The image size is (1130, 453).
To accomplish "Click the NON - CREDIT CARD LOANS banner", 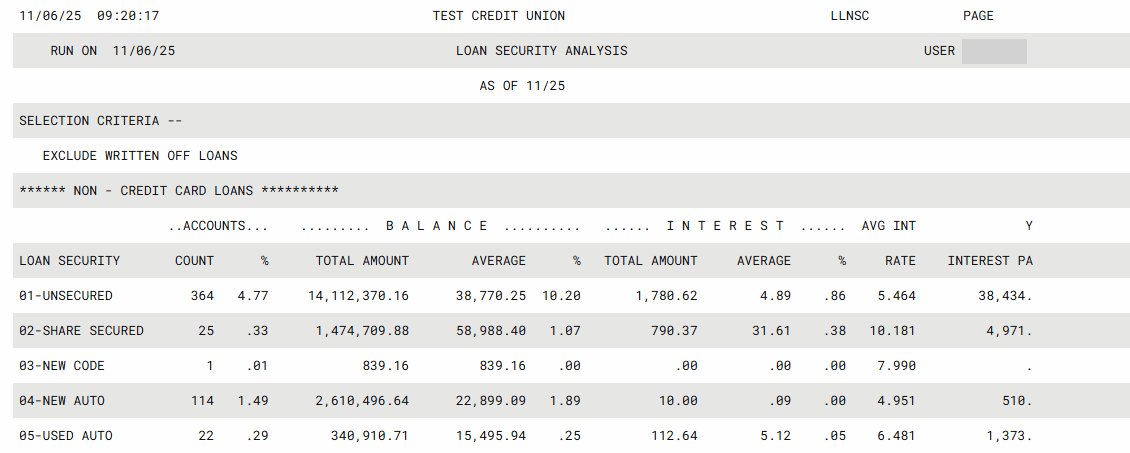I will tap(179, 191).
